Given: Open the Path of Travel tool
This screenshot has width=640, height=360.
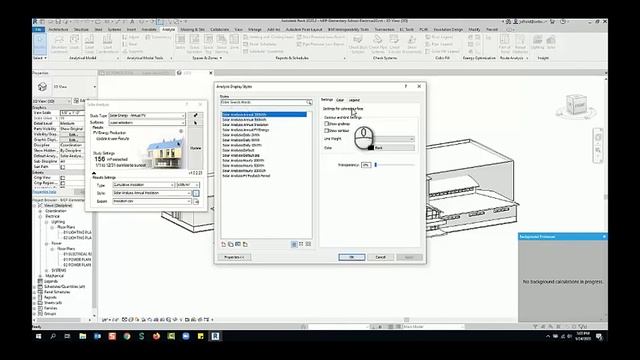Looking at the screenshot, I should (505, 44).
